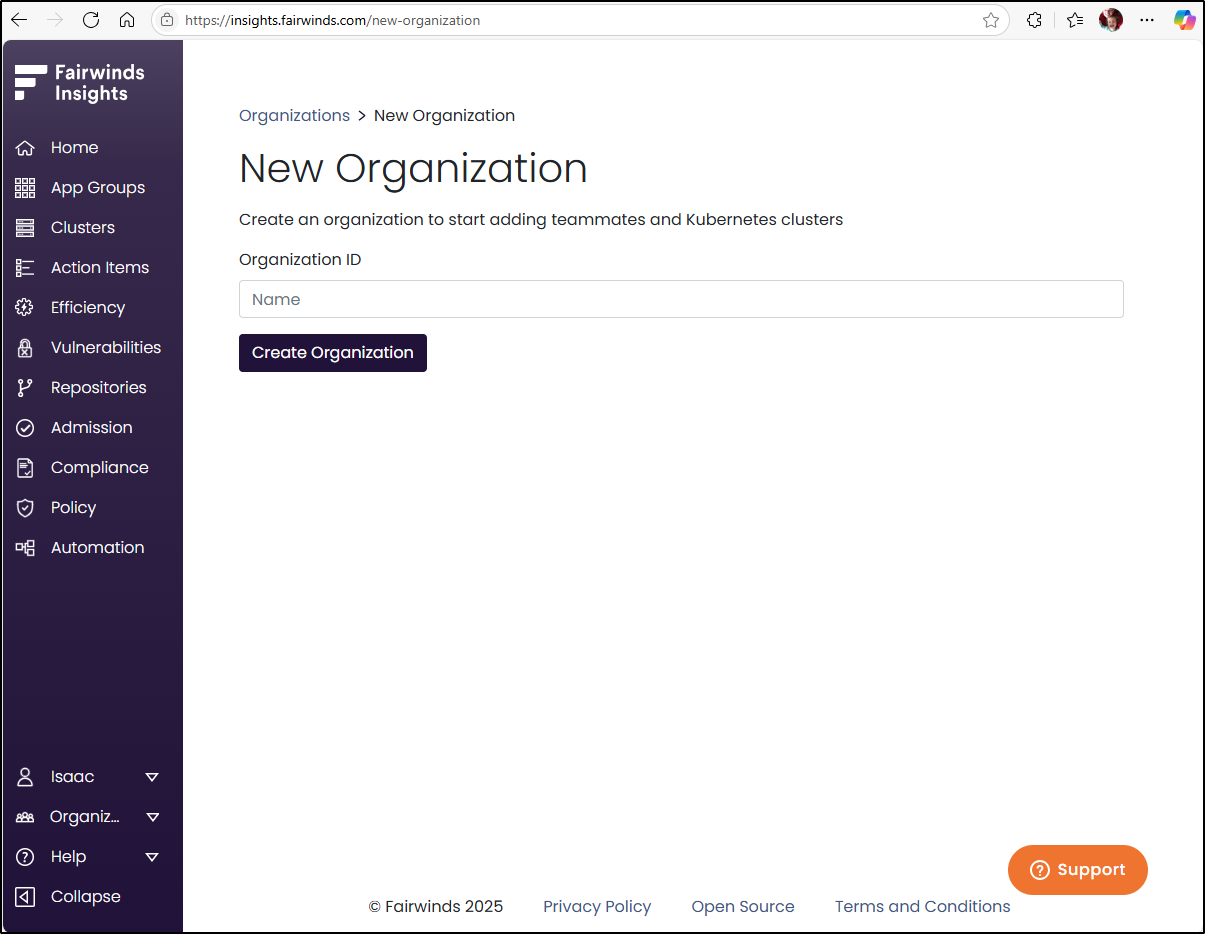The width and height of the screenshot is (1205, 934).
Task: Click the browser home icon
Action: pos(127,20)
